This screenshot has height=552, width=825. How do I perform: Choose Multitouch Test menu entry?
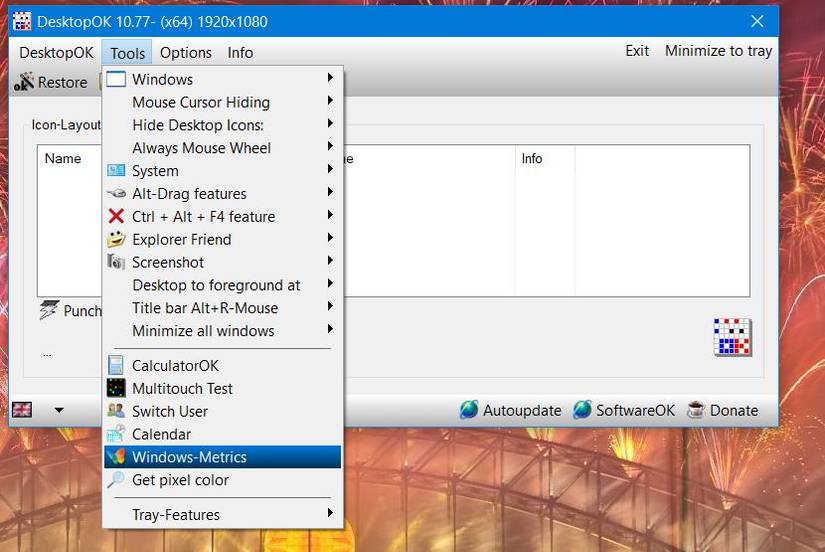click(x=223, y=388)
